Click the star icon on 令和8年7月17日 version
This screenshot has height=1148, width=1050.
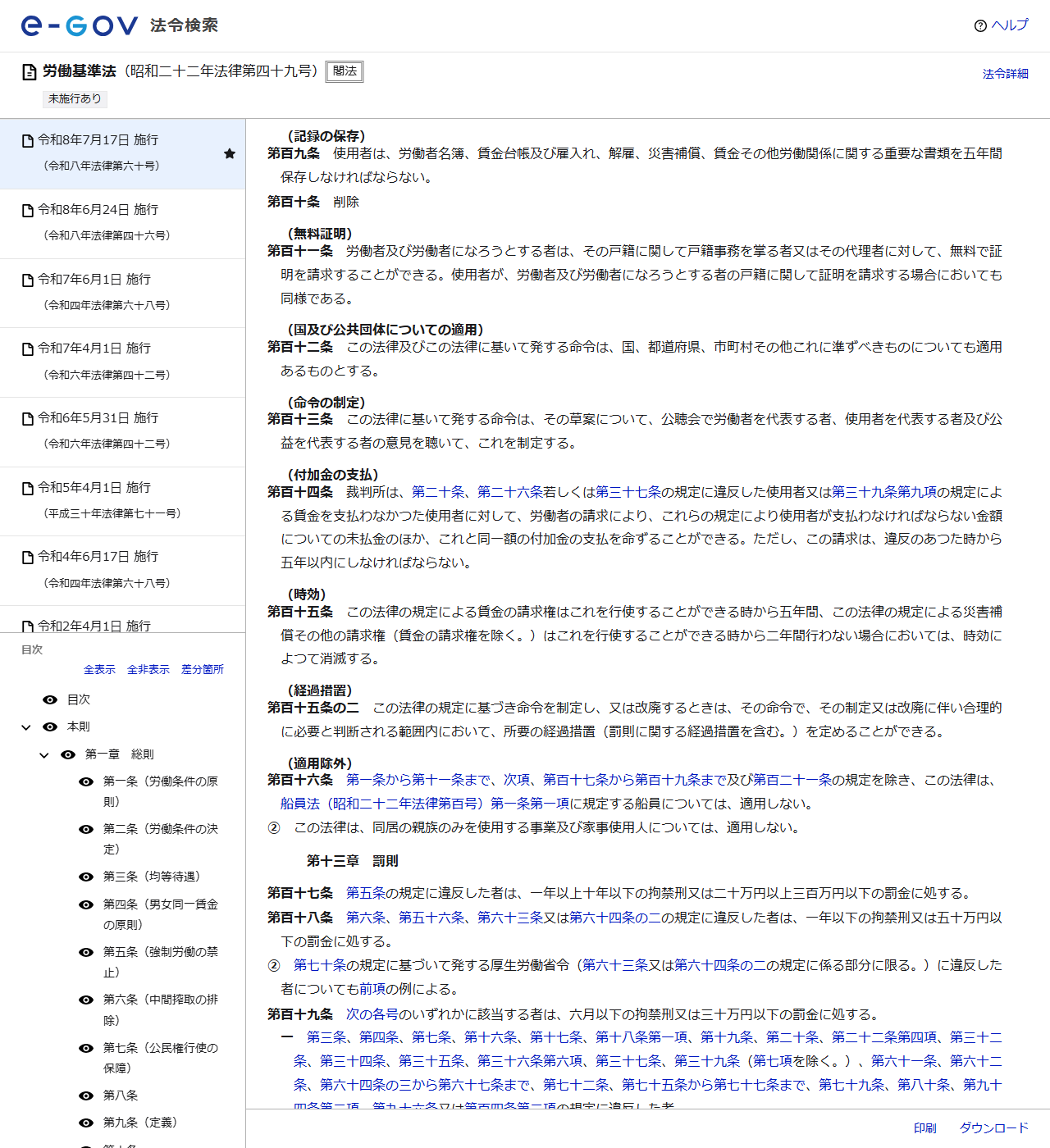click(x=230, y=153)
